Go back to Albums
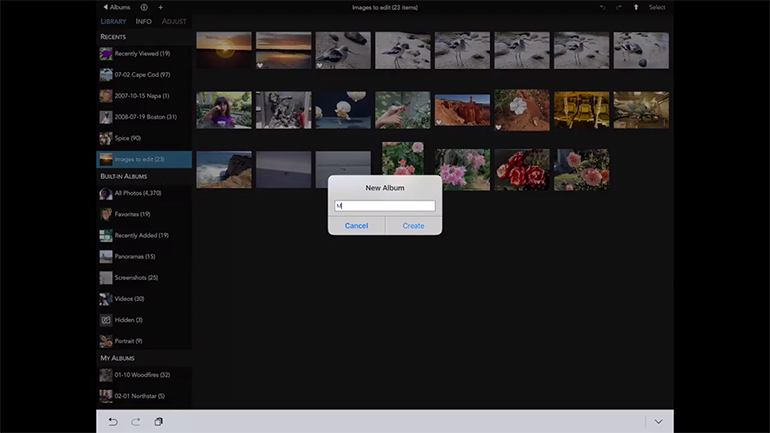The width and height of the screenshot is (770, 433). [117, 7]
